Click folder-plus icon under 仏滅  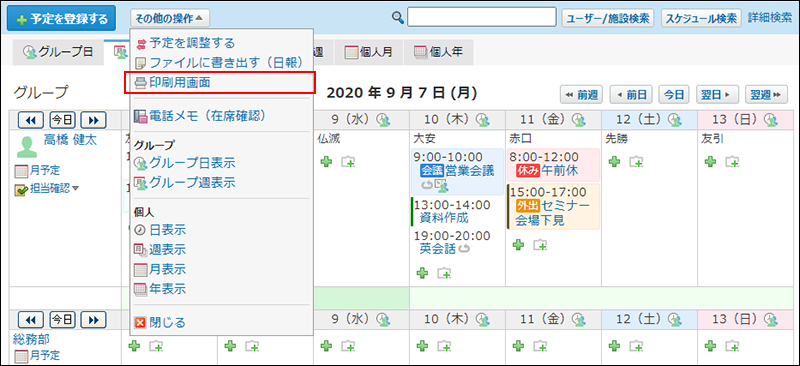[349, 162]
